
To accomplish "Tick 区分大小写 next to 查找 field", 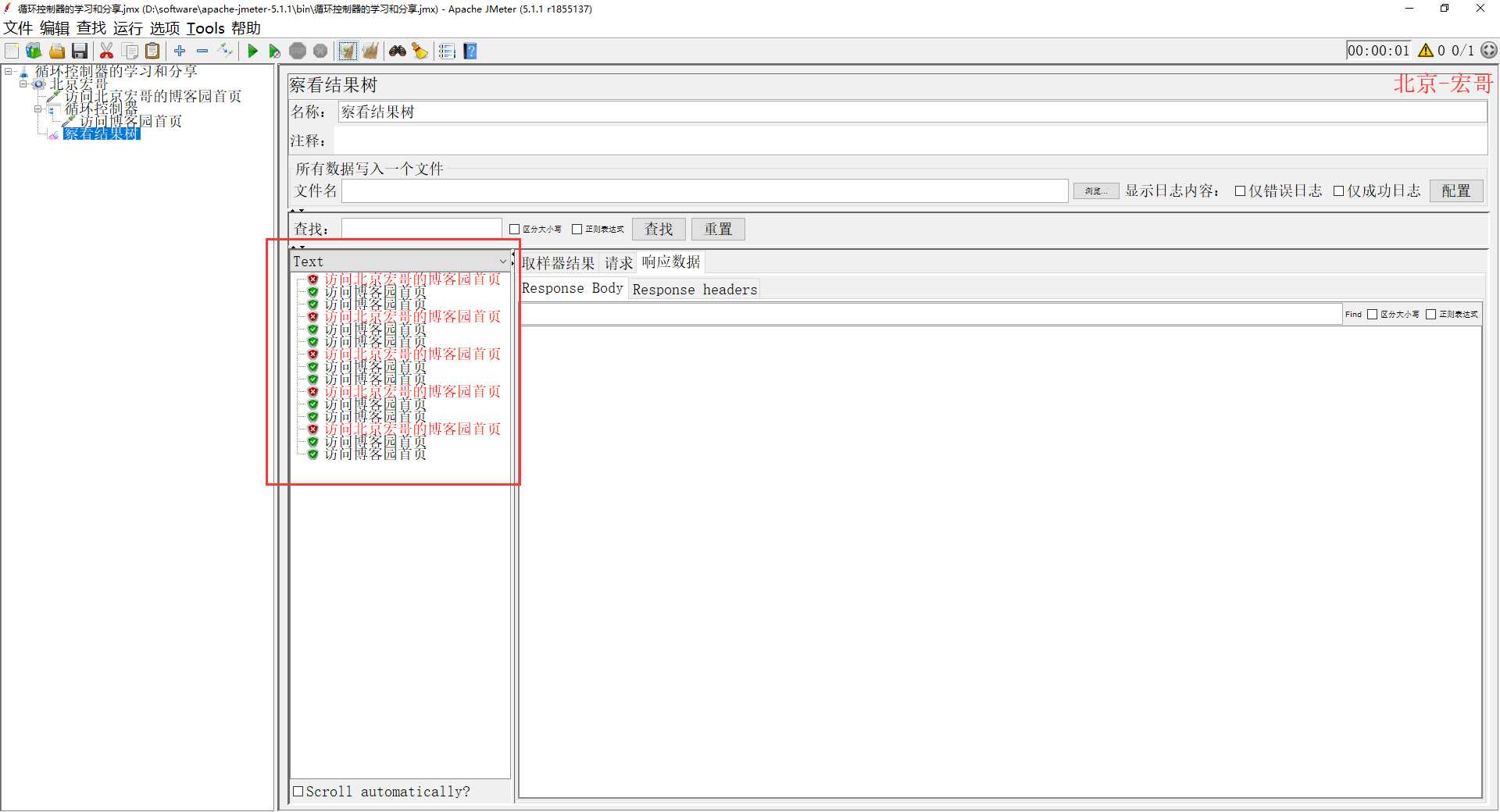I will tap(514, 230).
